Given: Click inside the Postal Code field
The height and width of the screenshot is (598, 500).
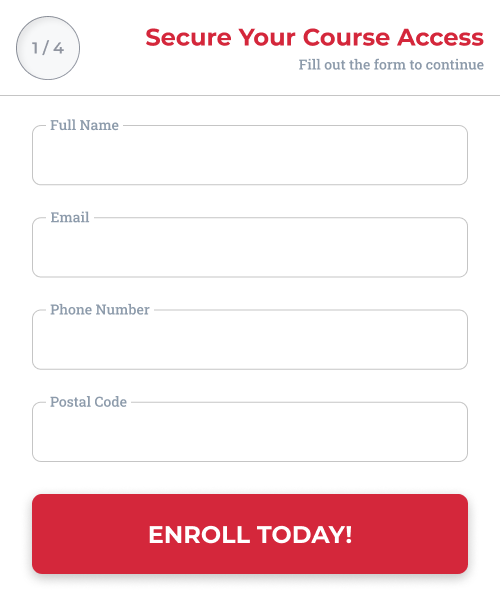Looking at the screenshot, I should pyautogui.click(x=250, y=432).
